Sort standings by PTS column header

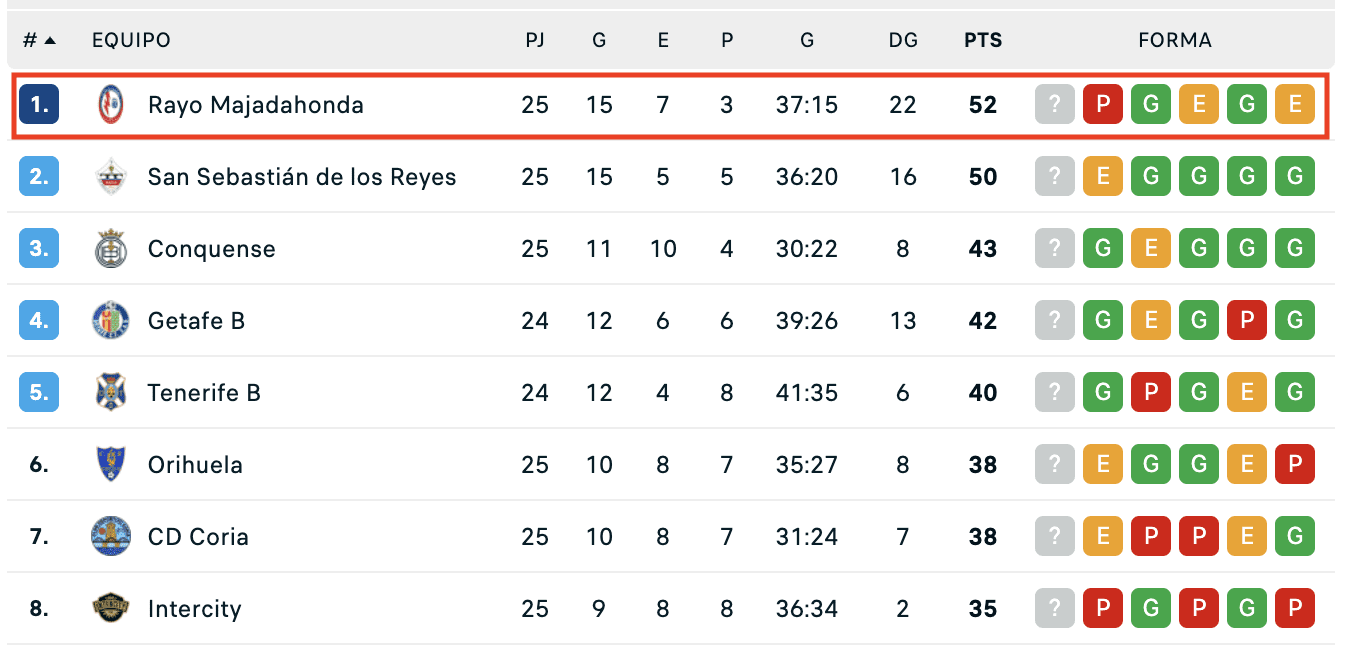pyautogui.click(x=983, y=41)
